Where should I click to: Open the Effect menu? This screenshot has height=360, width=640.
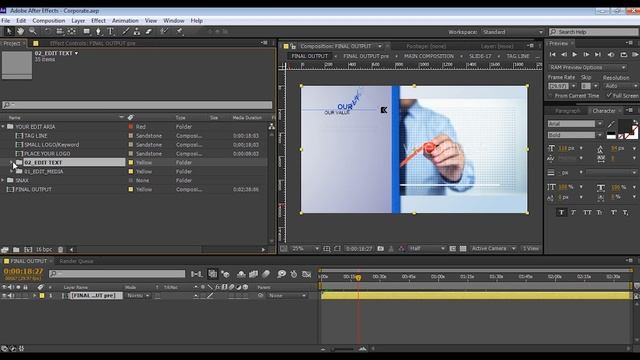[98, 20]
